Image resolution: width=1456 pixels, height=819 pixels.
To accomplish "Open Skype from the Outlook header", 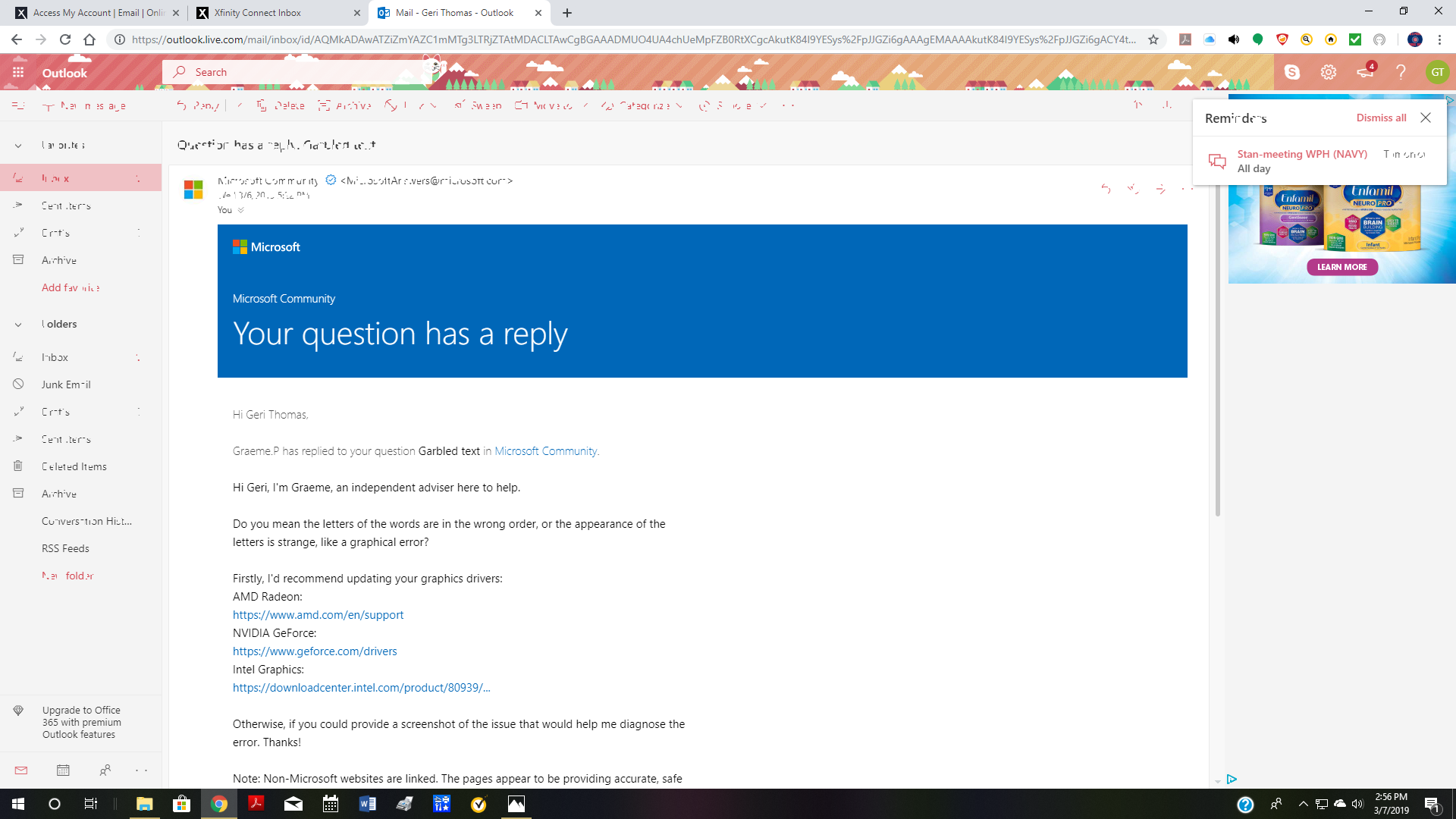I will 1292,72.
